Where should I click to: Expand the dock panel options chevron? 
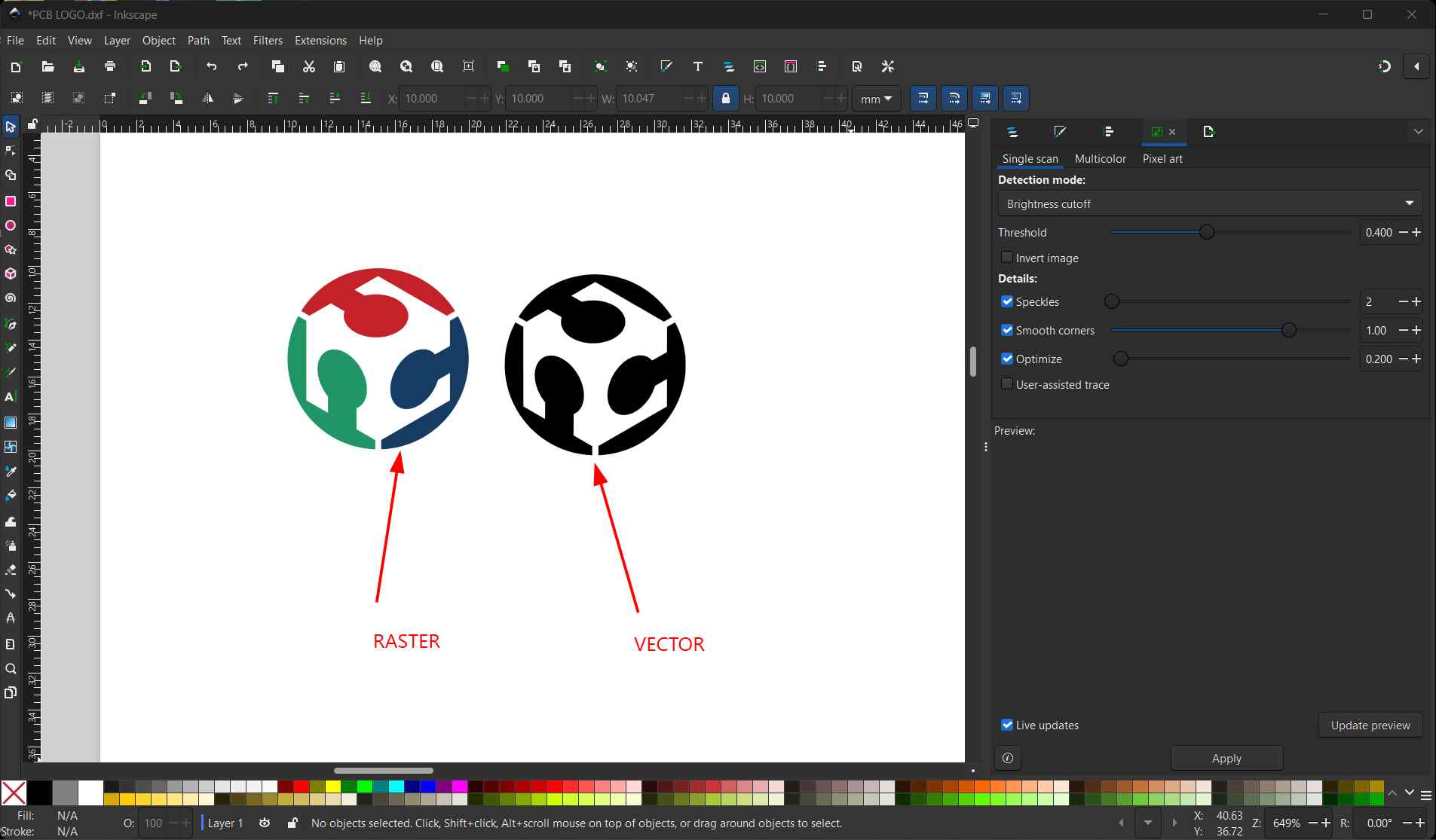[x=1419, y=132]
